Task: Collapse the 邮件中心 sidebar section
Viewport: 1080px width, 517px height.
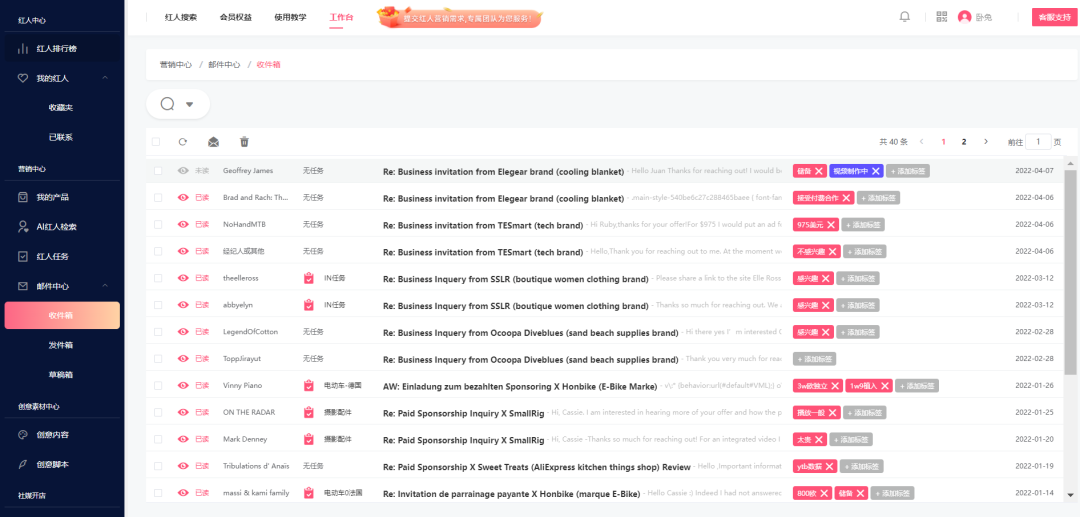Action: (105, 286)
